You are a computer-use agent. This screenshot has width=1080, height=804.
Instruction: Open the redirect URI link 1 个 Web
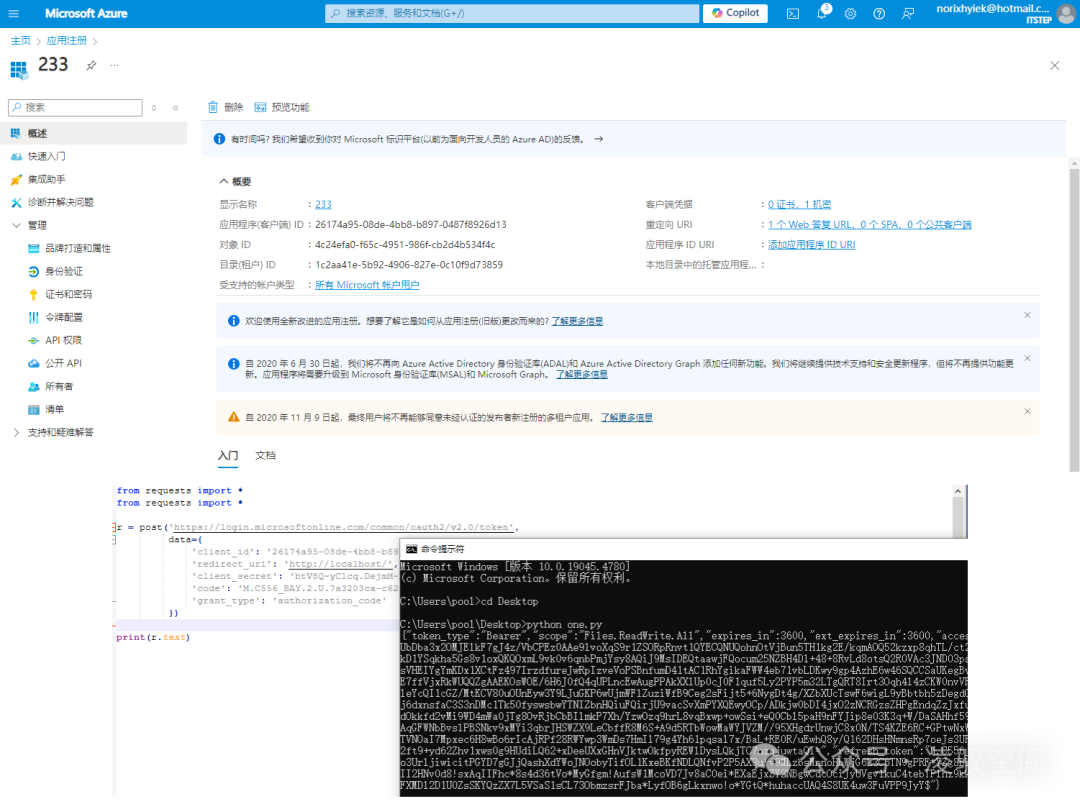pos(869,225)
